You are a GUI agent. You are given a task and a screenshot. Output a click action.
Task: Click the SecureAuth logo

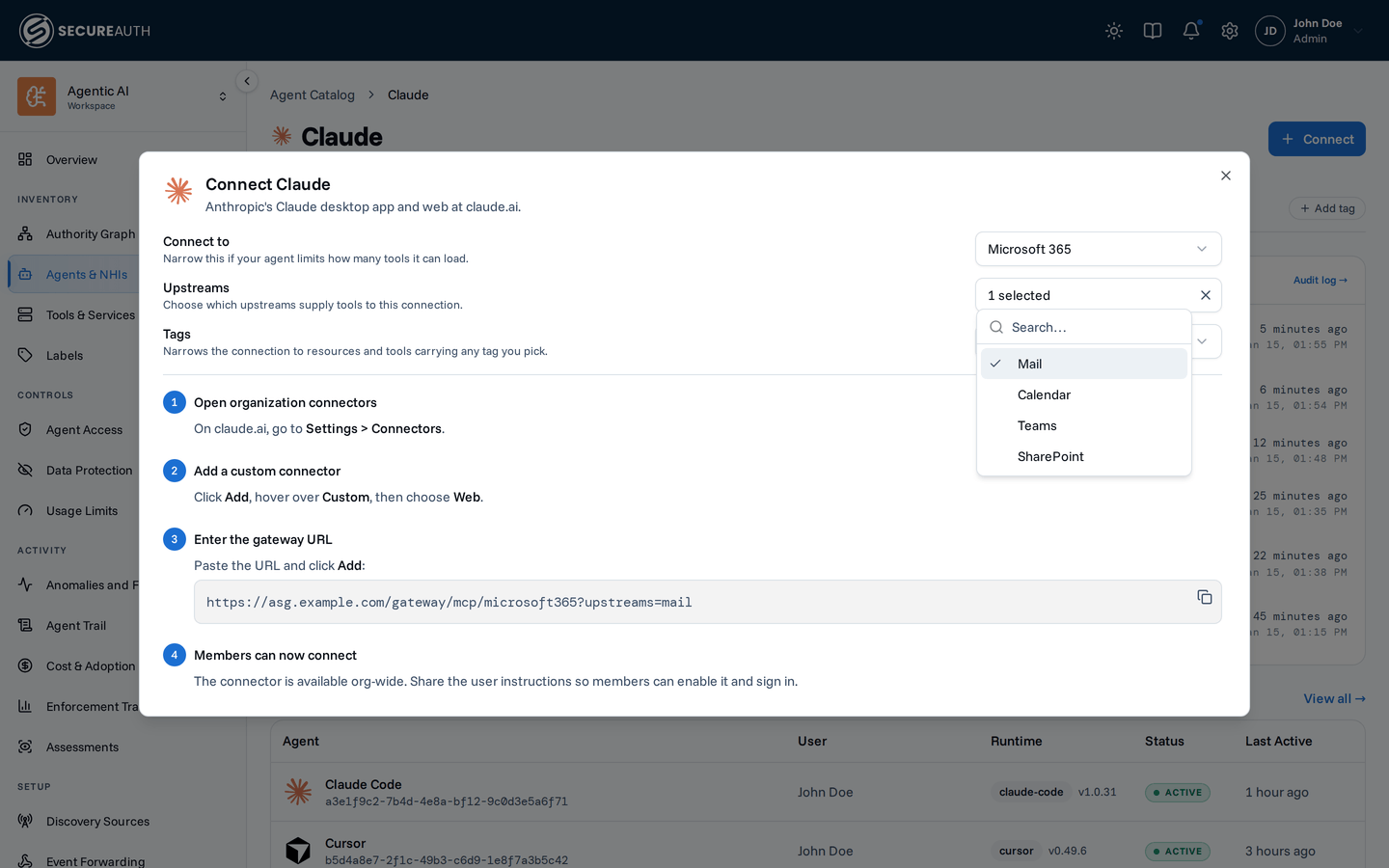[85, 31]
